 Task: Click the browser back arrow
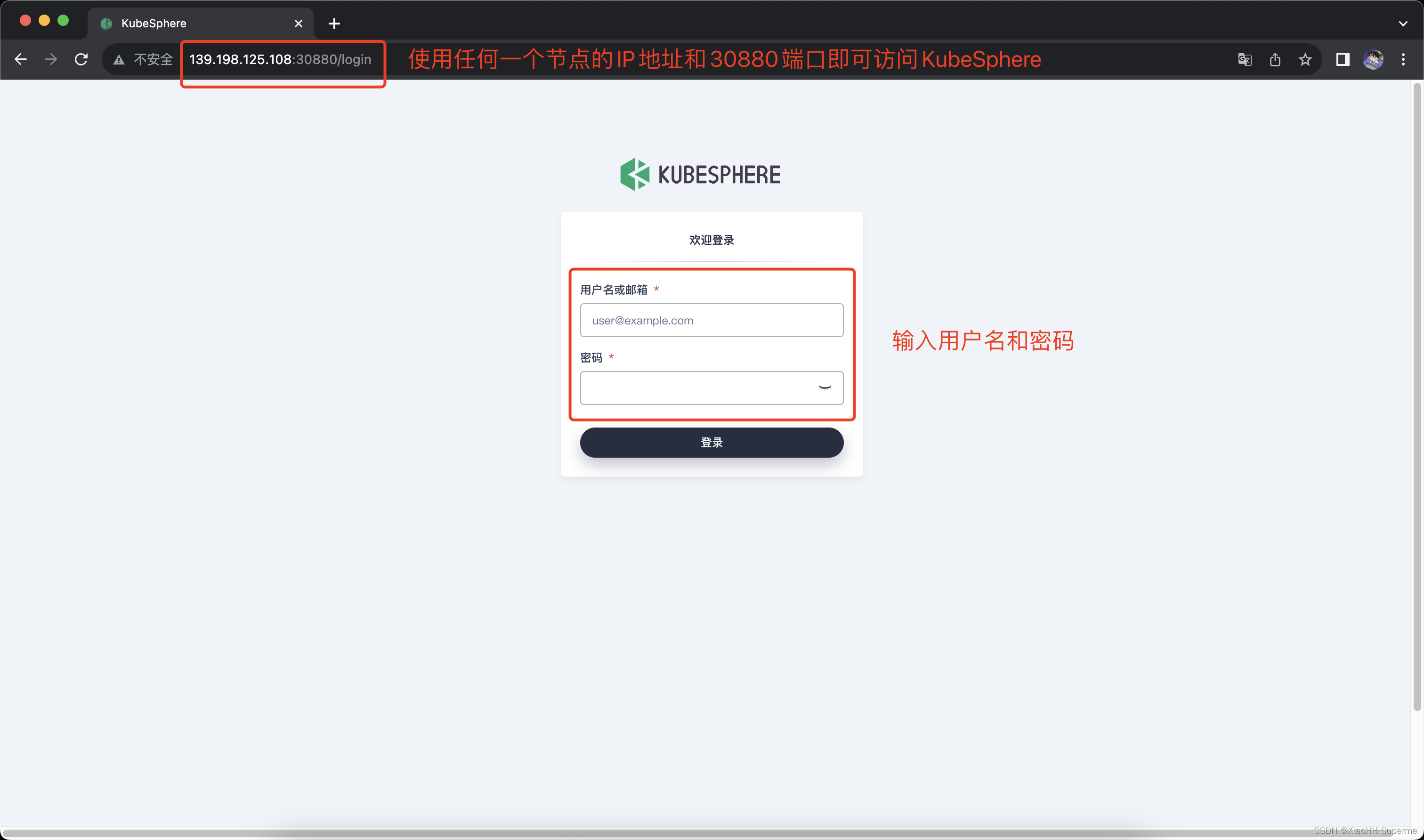(21, 59)
